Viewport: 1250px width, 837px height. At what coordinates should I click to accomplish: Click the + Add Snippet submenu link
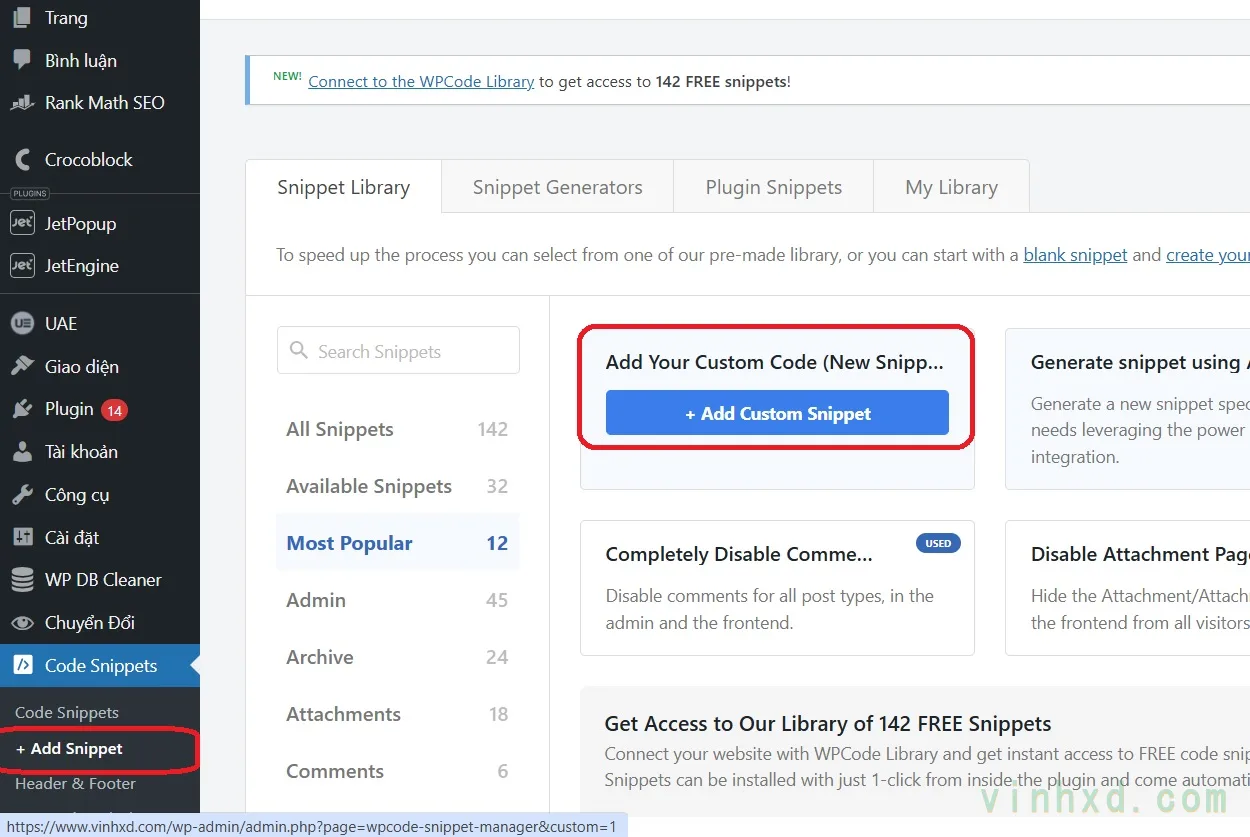tap(69, 748)
